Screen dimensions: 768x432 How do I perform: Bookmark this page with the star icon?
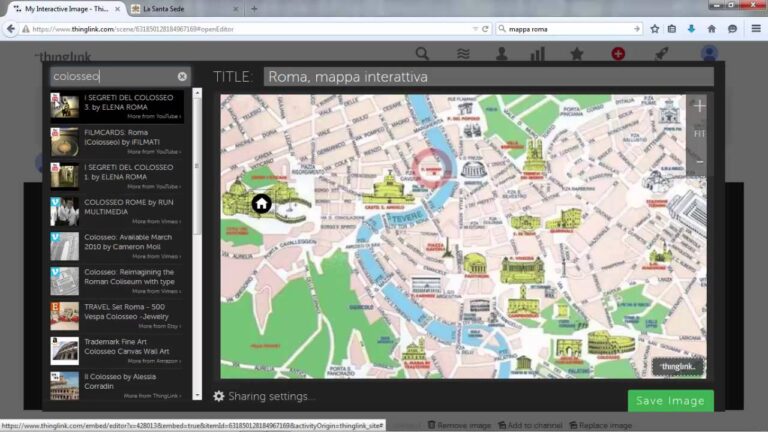(654, 29)
